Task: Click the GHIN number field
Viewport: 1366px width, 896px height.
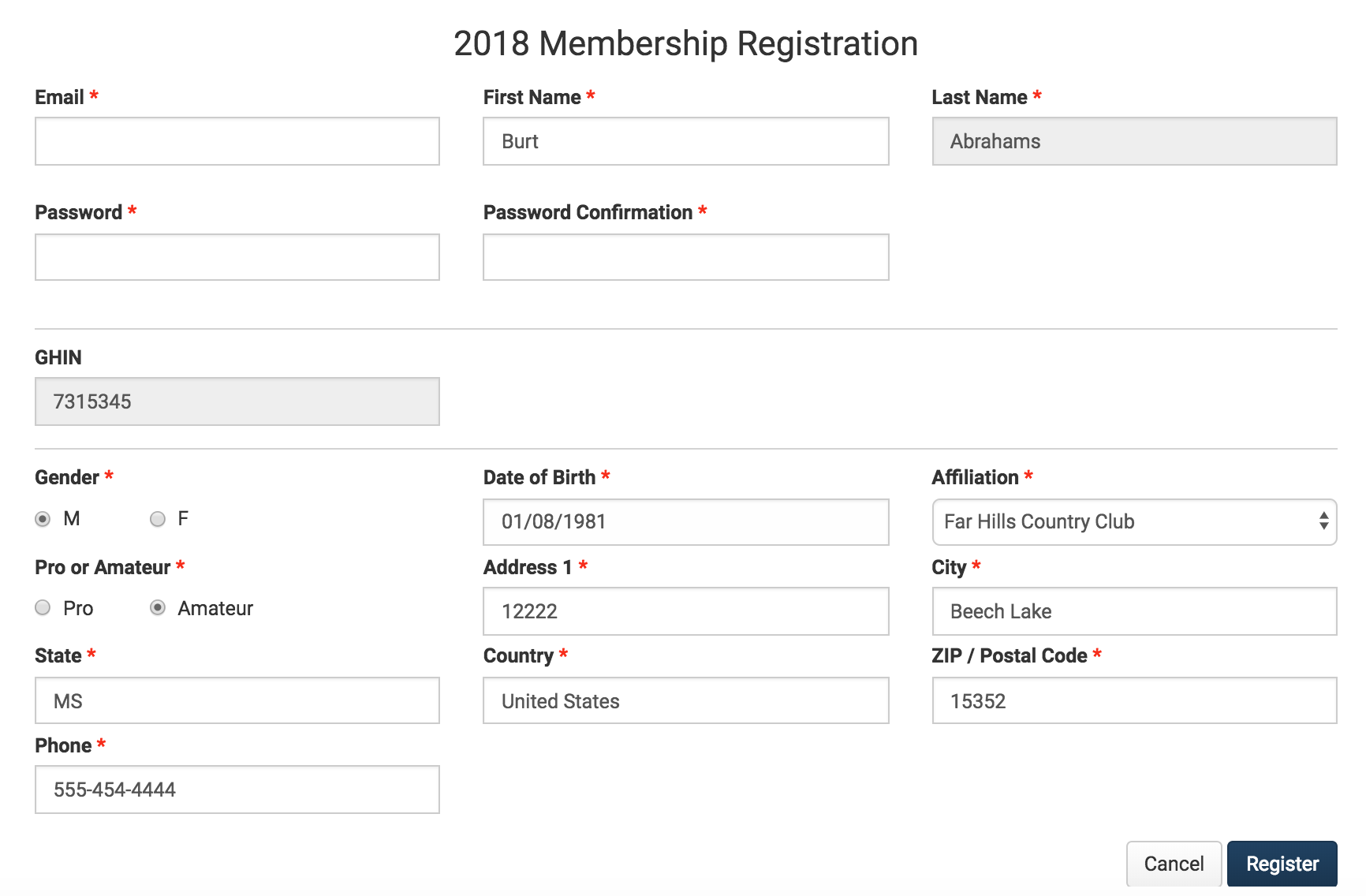Action: coord(237,401)
